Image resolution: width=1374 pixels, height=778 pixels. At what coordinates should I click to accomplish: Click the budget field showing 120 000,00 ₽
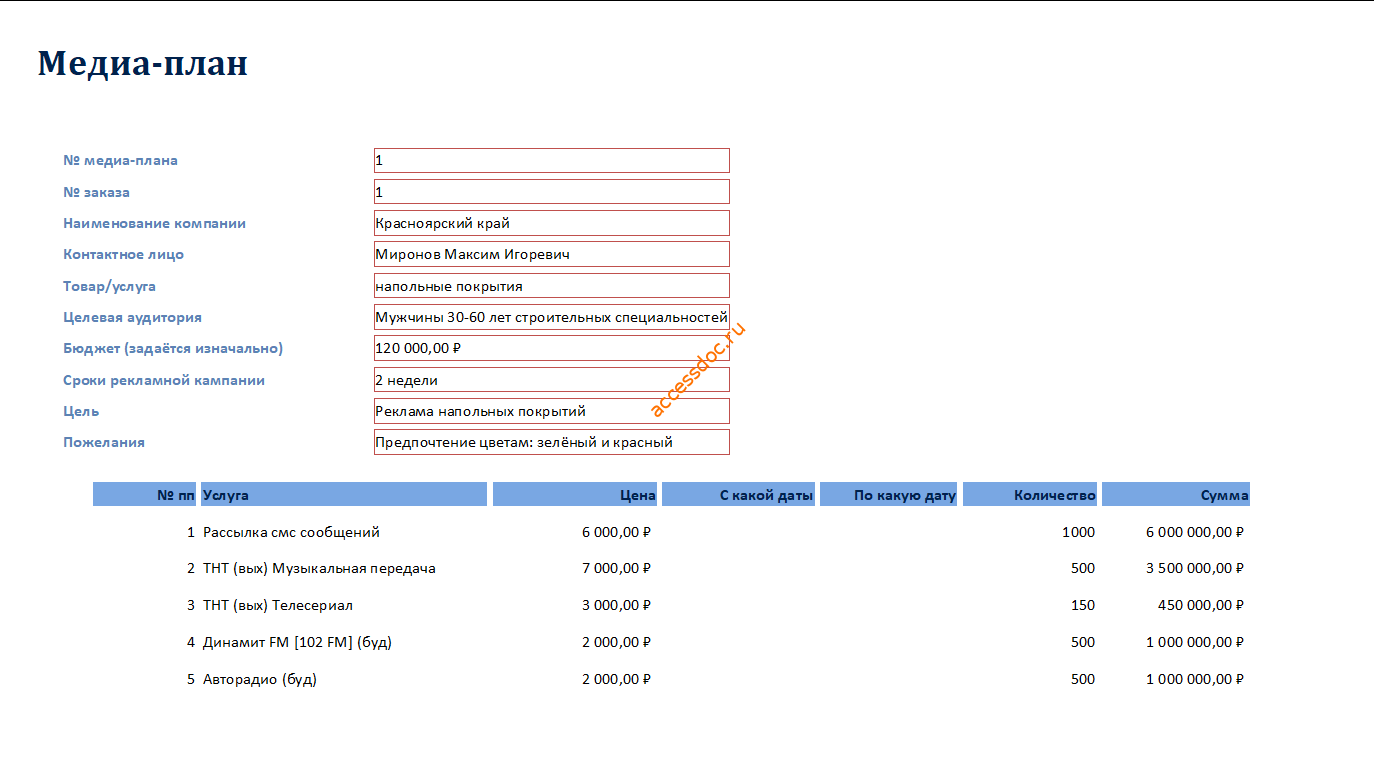552,348
